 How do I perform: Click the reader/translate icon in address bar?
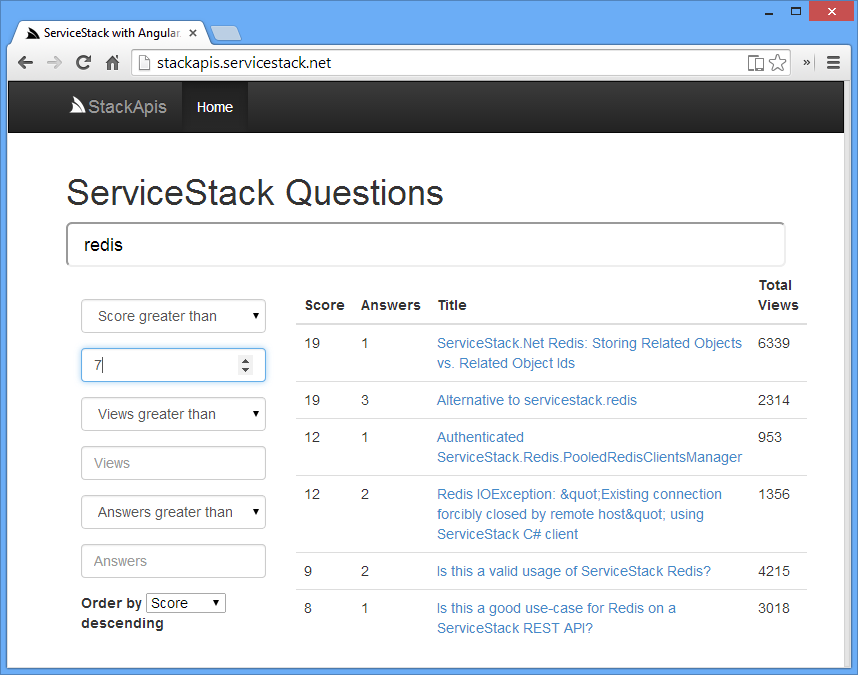point(756,63)
